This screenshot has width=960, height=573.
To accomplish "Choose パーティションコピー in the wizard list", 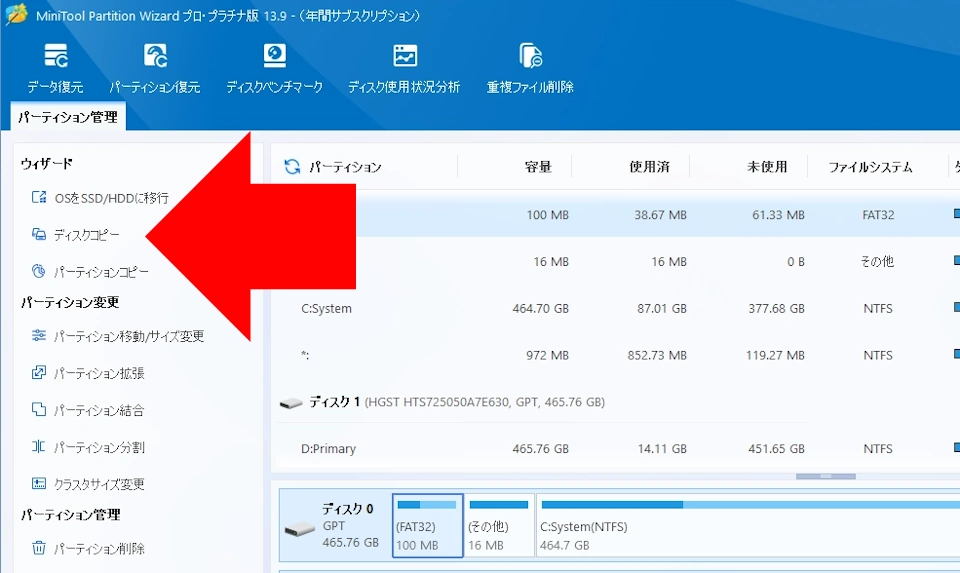I will [101, 272].
